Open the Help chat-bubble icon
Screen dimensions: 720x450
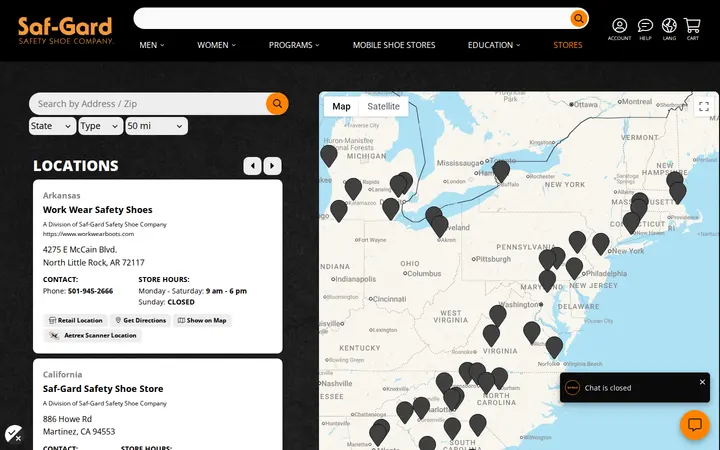click(x=645, y=29)
